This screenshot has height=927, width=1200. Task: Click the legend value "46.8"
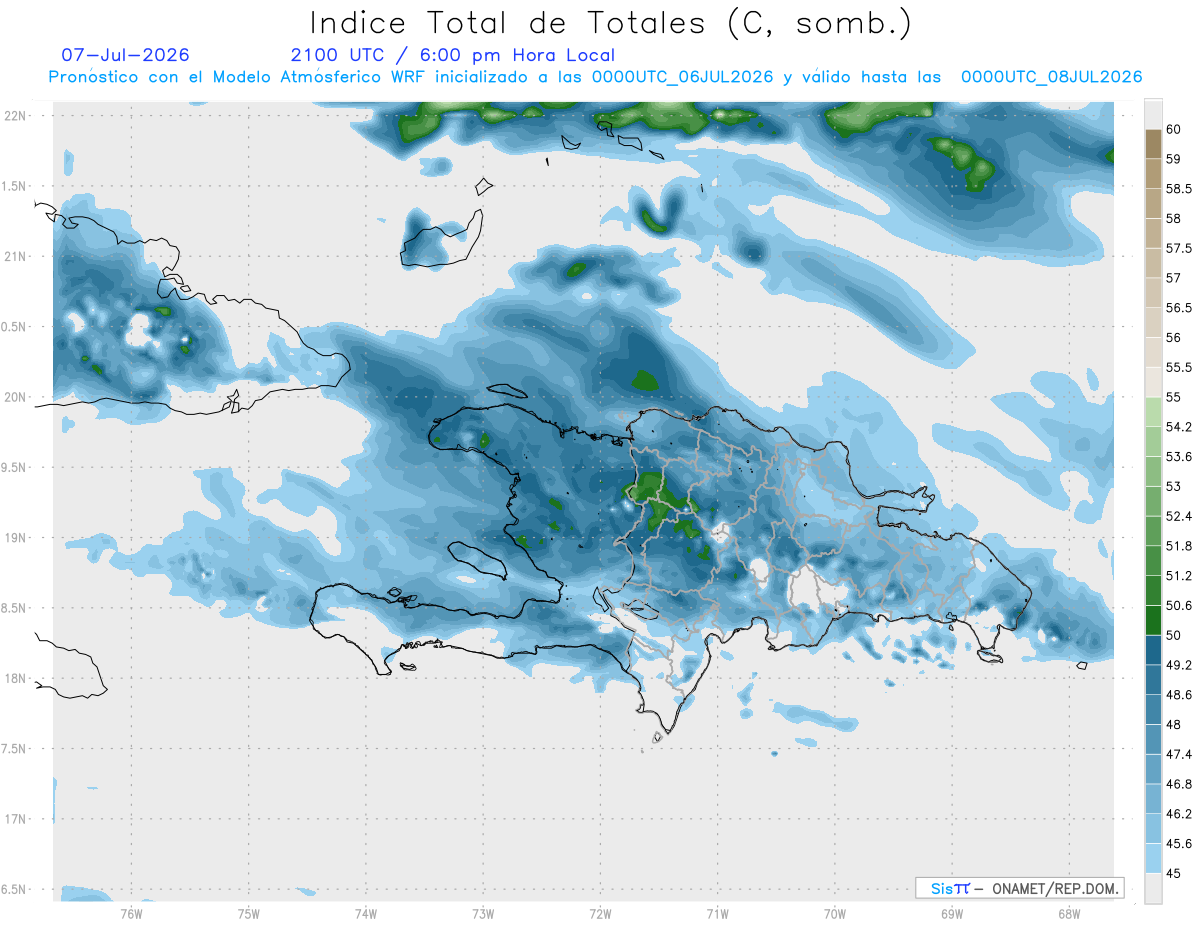pyautogui.click(x=1179, y=784)
